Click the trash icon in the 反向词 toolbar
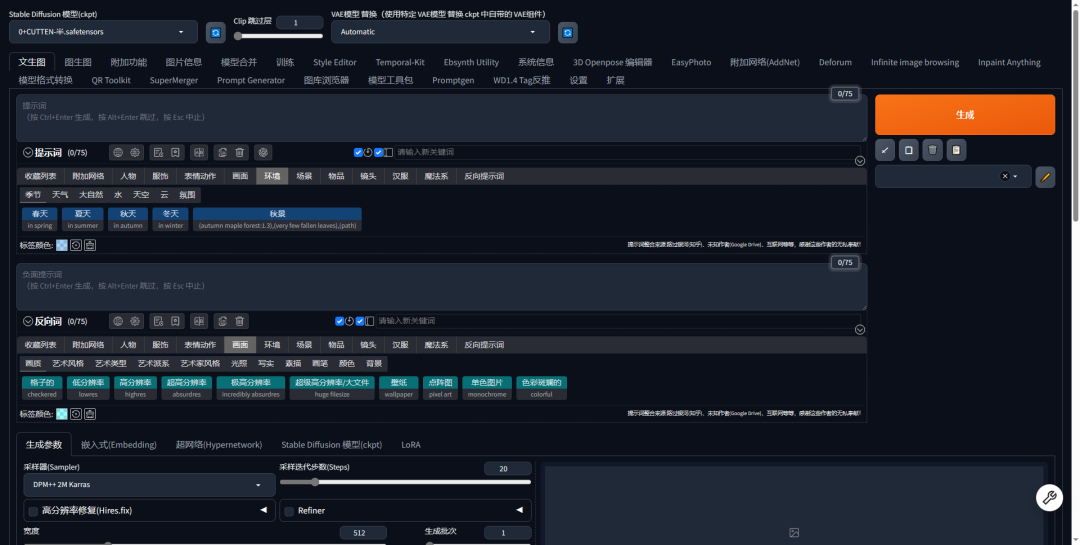 click(x=240, y=321)
